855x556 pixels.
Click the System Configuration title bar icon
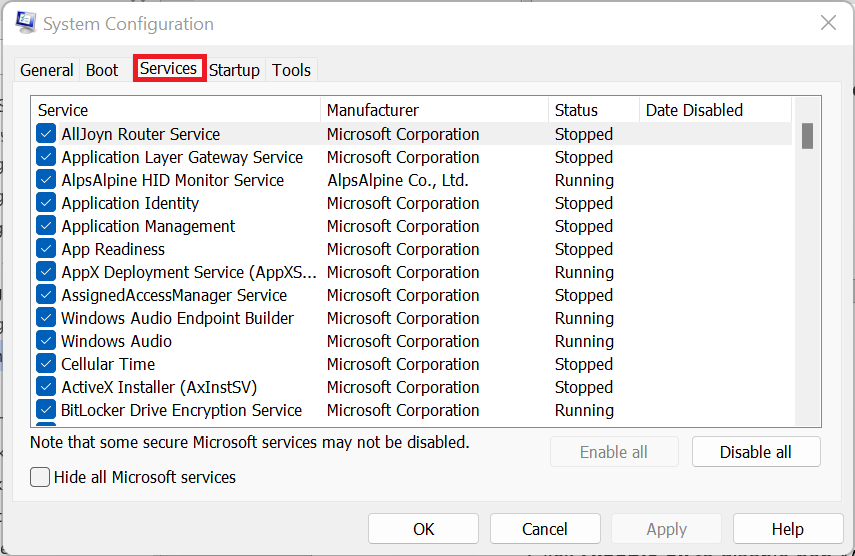pyautogui.click(x=25, y=23)
